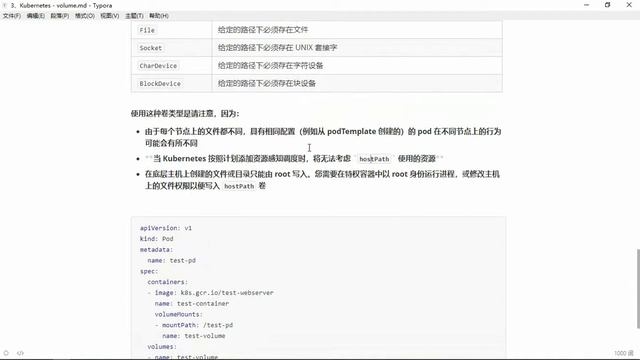The width and height of the screenshot is (640, 360).
Task: Click the code line kind: Pod
Action: (x=157, y=239)
